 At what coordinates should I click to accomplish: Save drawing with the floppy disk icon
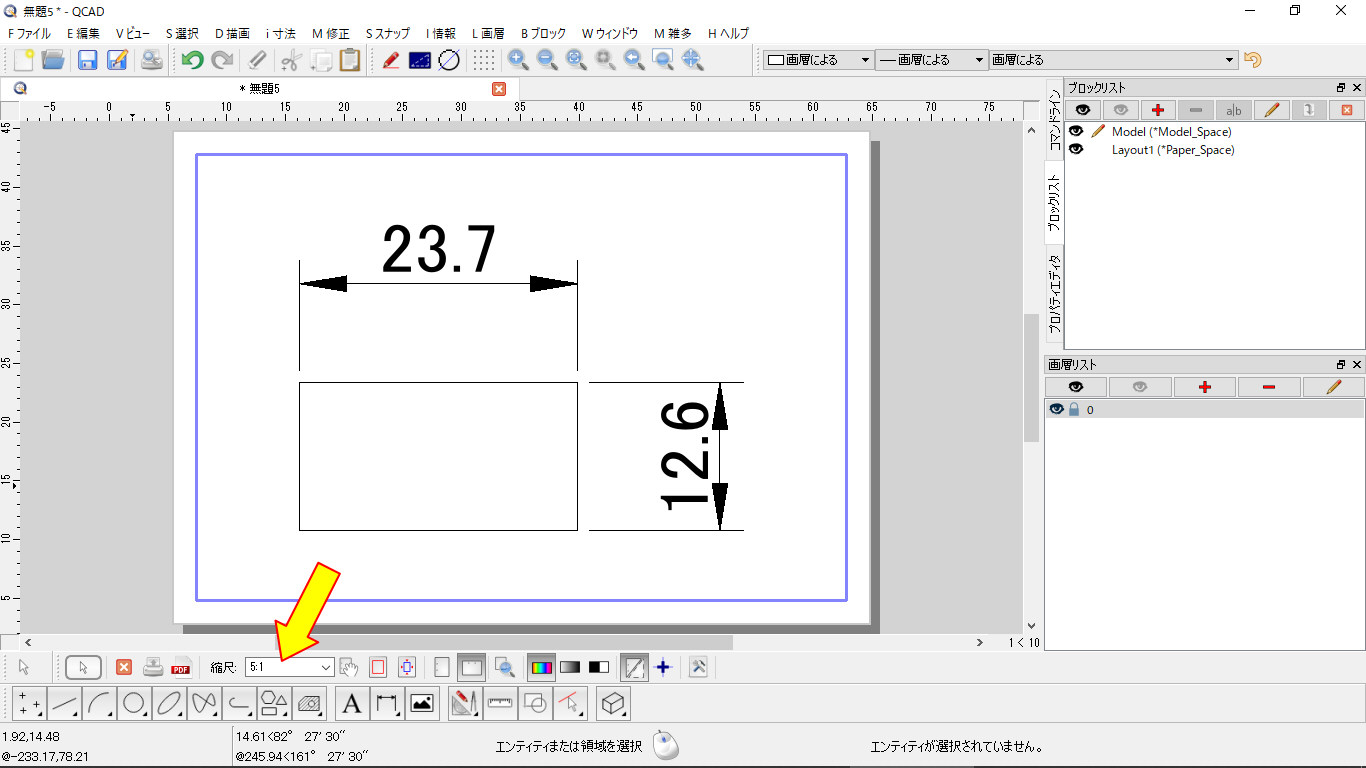tap(88, 60)
